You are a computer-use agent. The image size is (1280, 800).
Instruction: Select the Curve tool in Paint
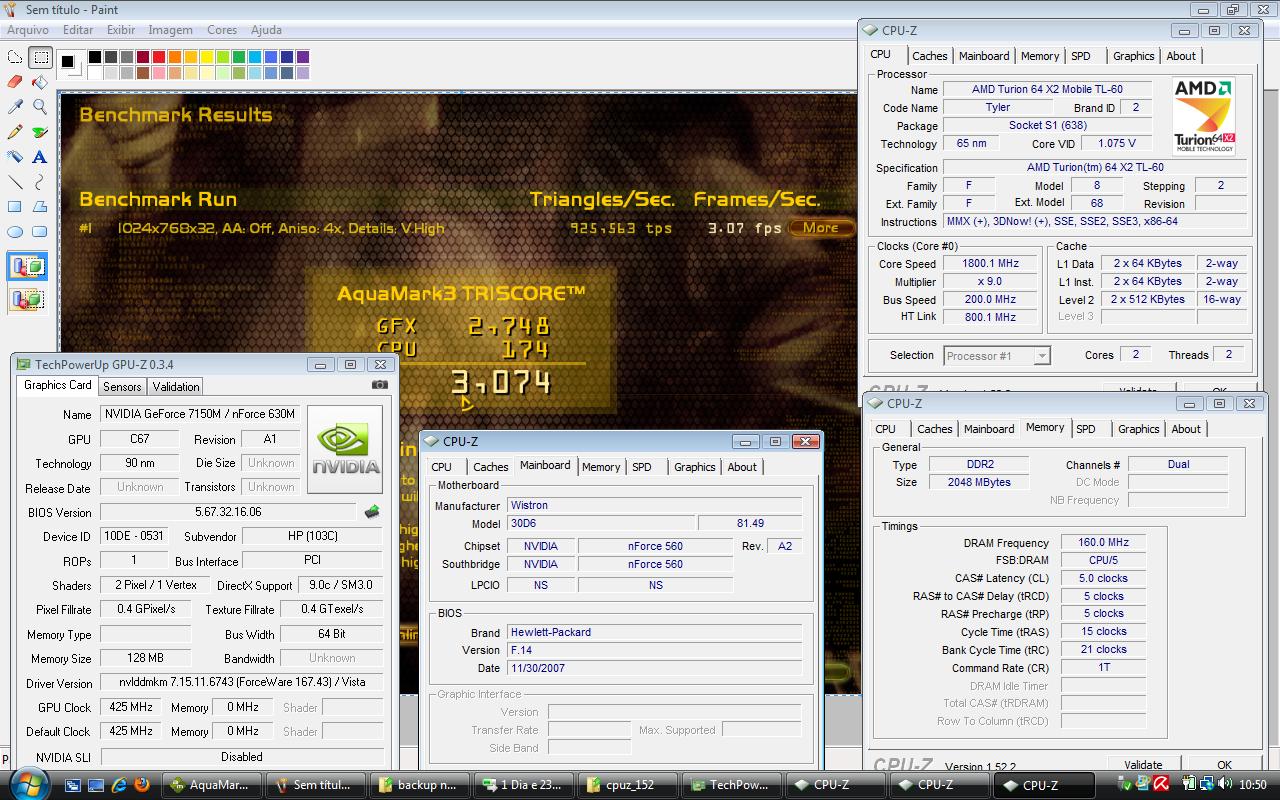40,181
